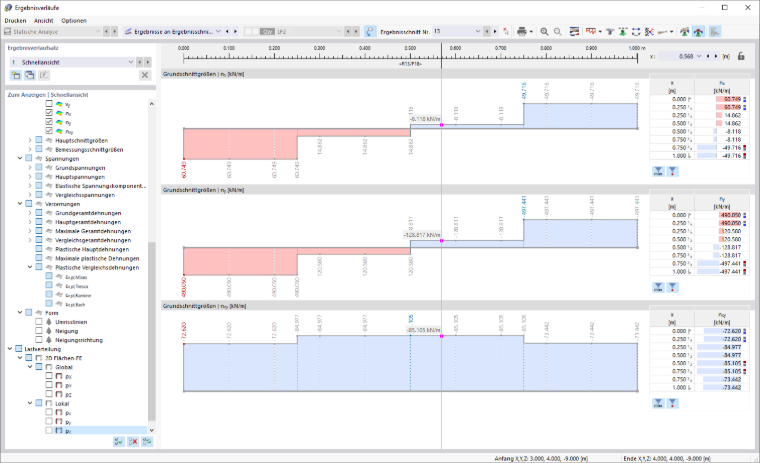This screenshot has width=760, height=463.
Task: Click the nxy table value -73.442 at x 1.000
Action: (731, 387)
